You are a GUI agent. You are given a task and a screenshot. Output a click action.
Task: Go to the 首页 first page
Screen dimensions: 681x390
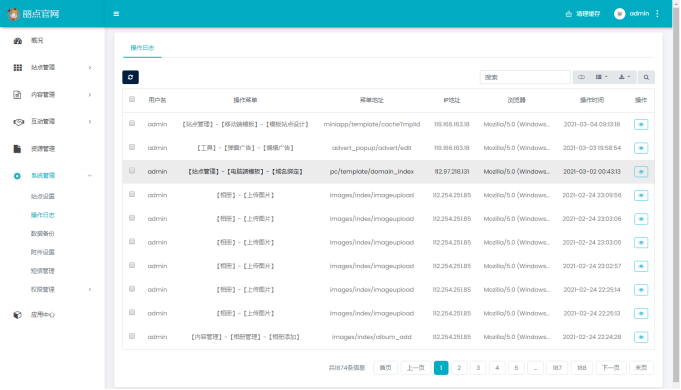pyautogui.click(x=385, y=368)
